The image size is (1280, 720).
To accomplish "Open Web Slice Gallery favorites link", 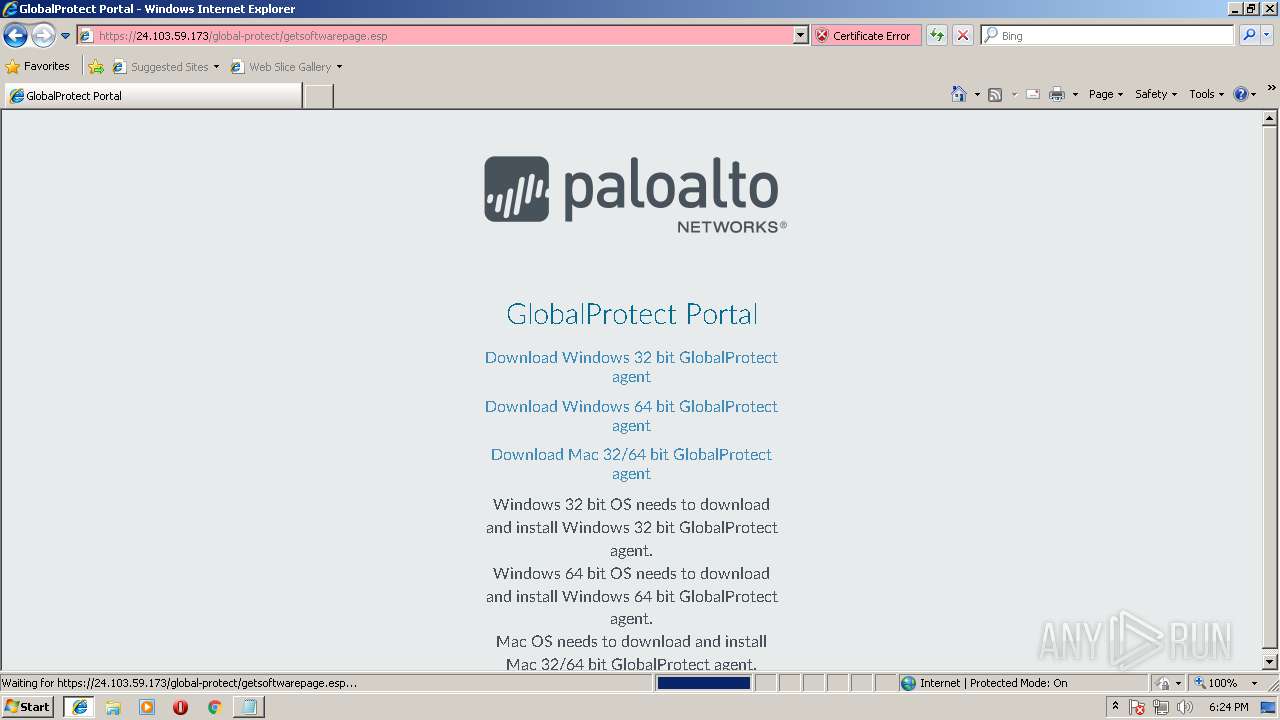I will point(286,67).
